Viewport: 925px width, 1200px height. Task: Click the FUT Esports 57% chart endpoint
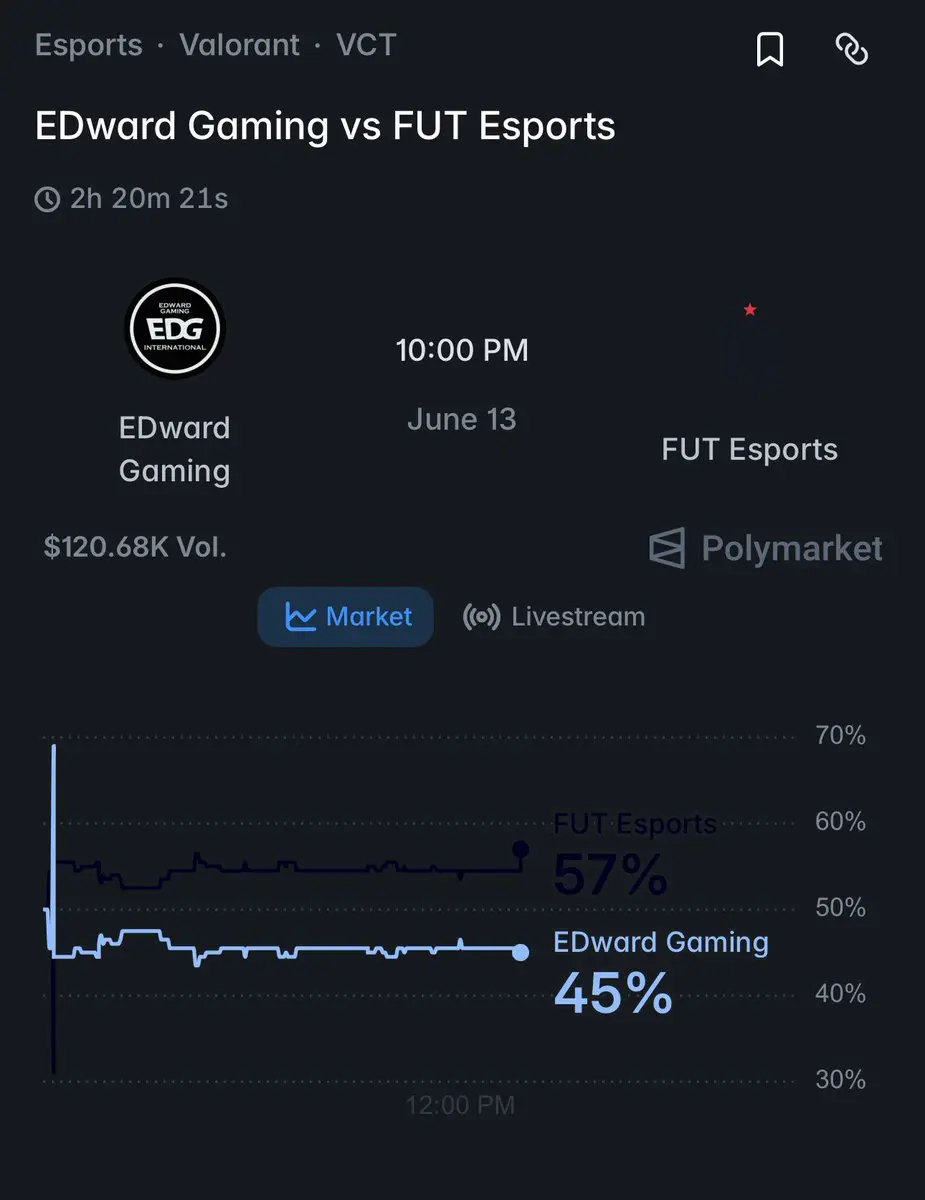point(520,850)
